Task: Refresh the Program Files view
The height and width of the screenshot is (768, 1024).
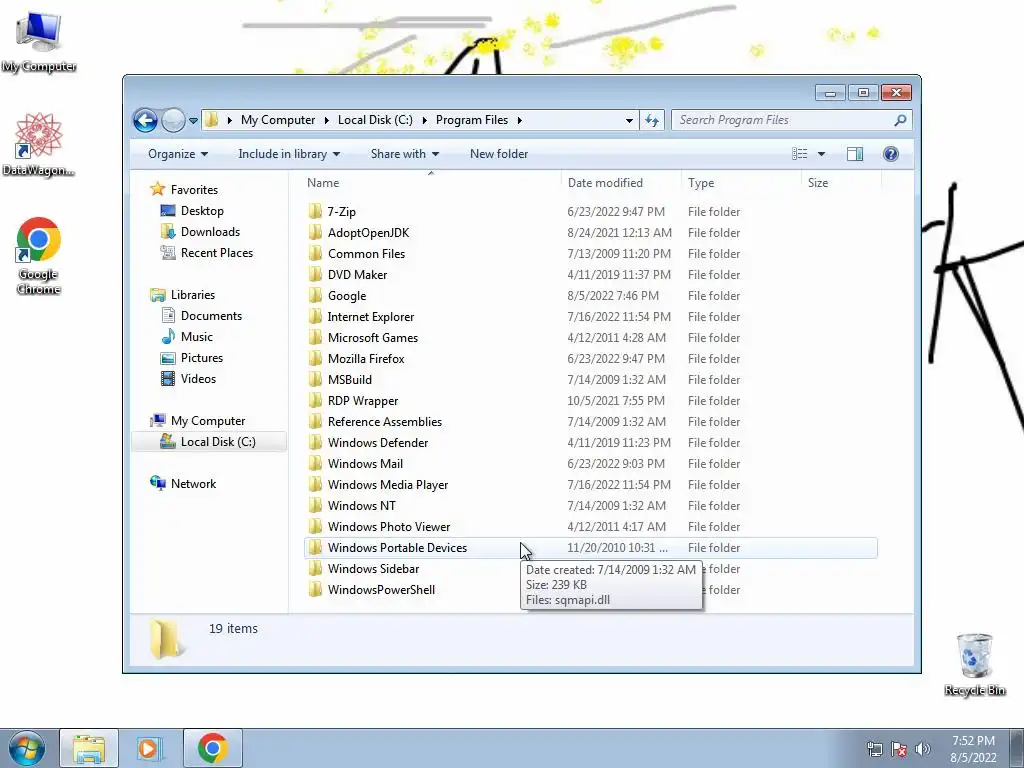Action: [x=652, y=120]
